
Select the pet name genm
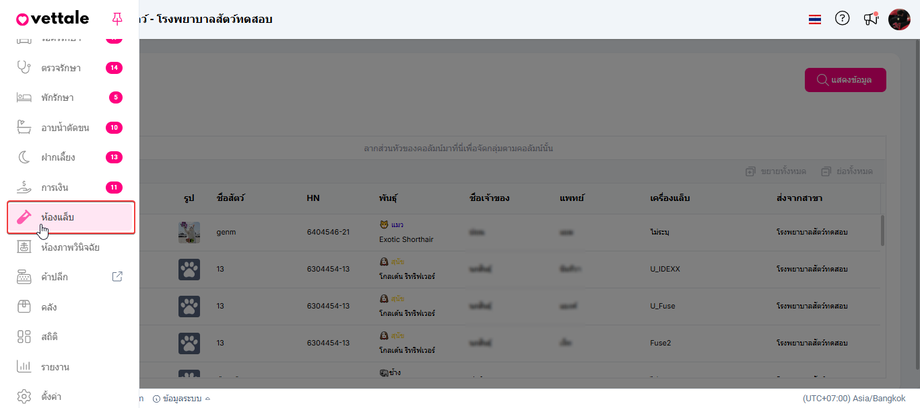pos(226,232)
